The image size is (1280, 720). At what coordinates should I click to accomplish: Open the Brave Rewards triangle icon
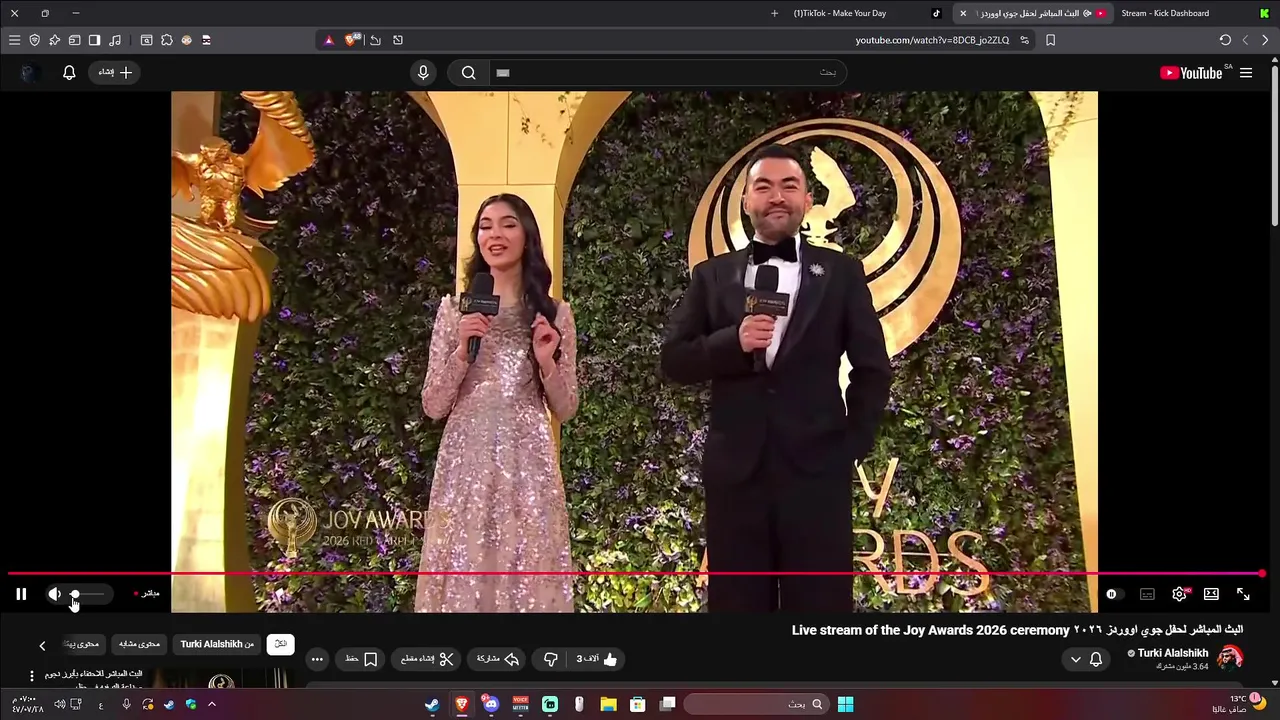click(329, 40)
